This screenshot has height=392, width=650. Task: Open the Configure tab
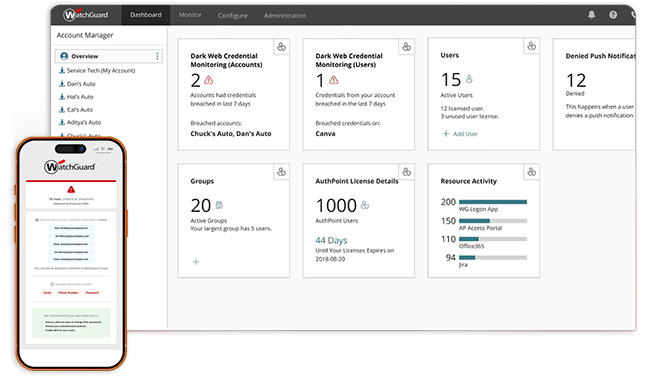coord(233,15)
